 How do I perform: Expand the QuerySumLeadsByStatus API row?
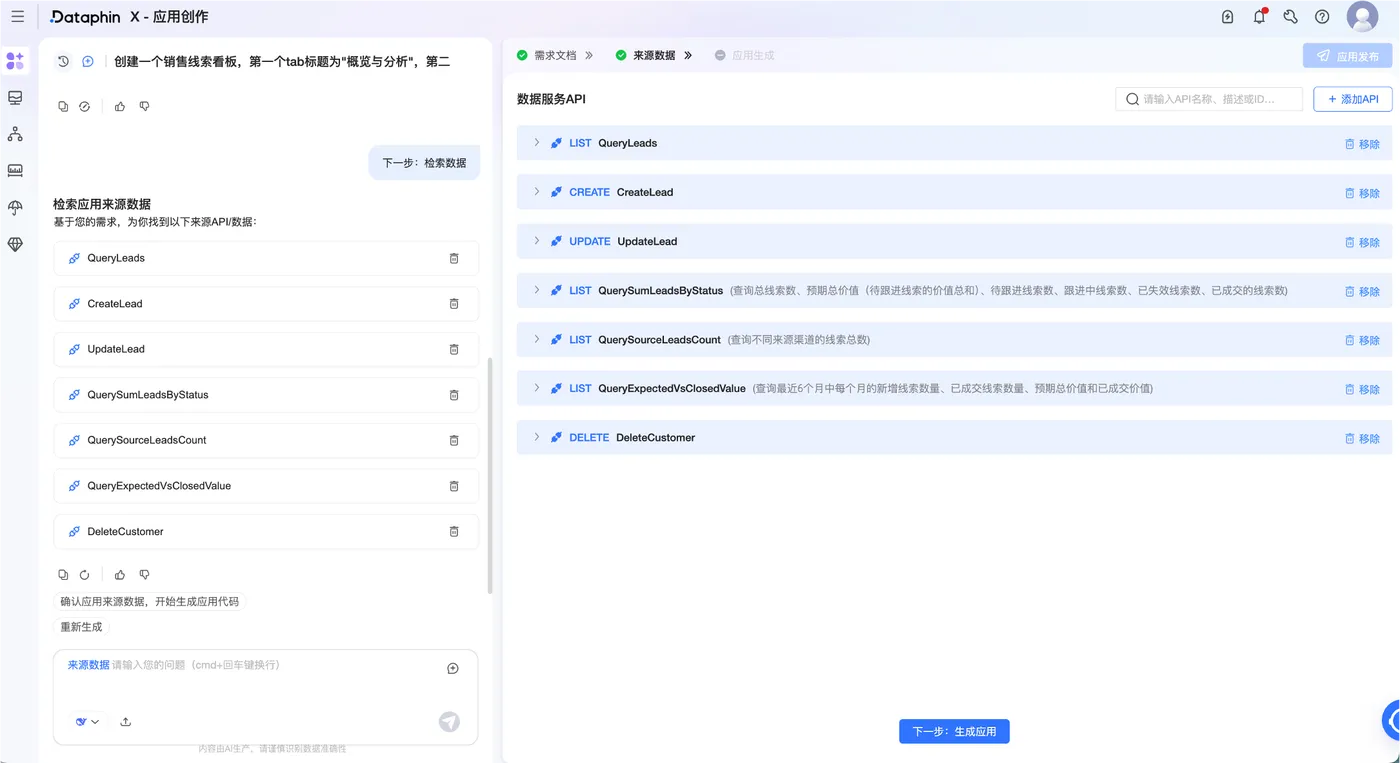pyautogui.click(x=537, y=290)
